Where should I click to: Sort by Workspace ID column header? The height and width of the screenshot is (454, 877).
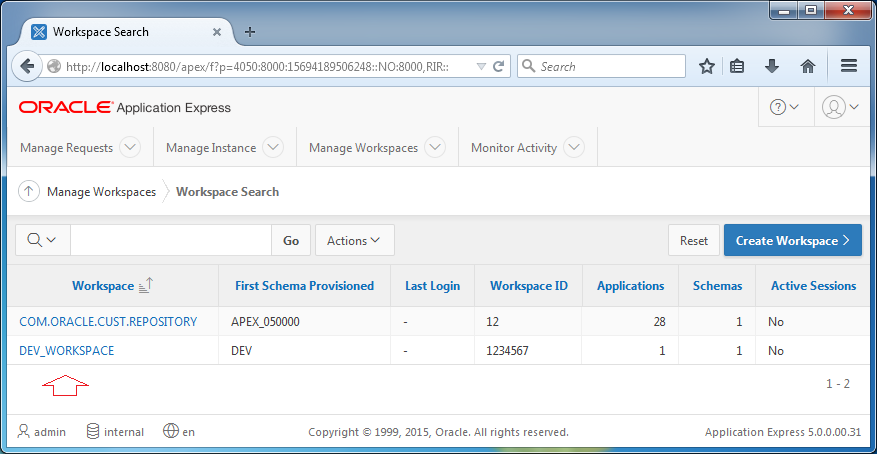[529, 286]
